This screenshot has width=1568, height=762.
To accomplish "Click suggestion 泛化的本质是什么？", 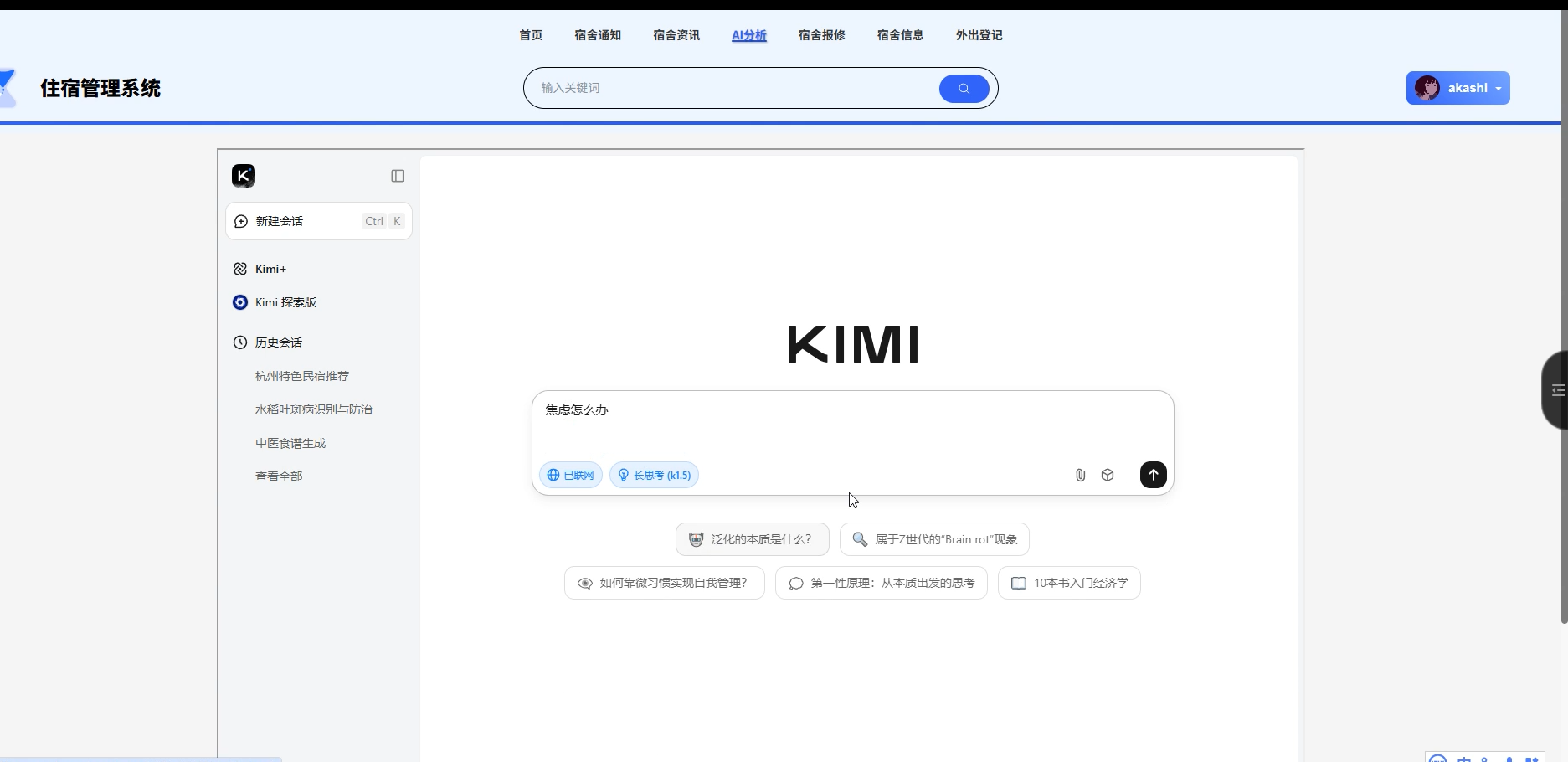I will pos(753,539).
